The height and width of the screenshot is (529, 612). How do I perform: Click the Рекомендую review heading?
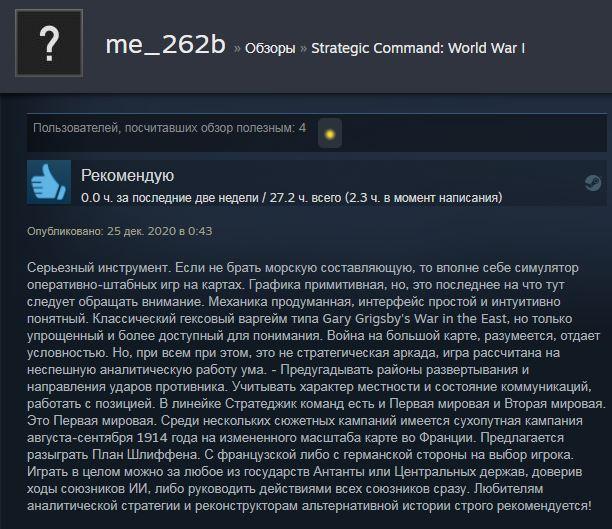[x=128, y=176]
